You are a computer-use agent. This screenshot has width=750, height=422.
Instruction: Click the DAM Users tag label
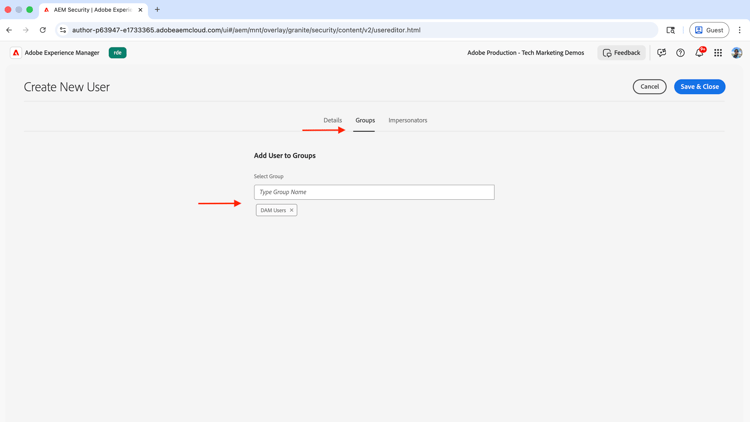click(x=273, y=210)
